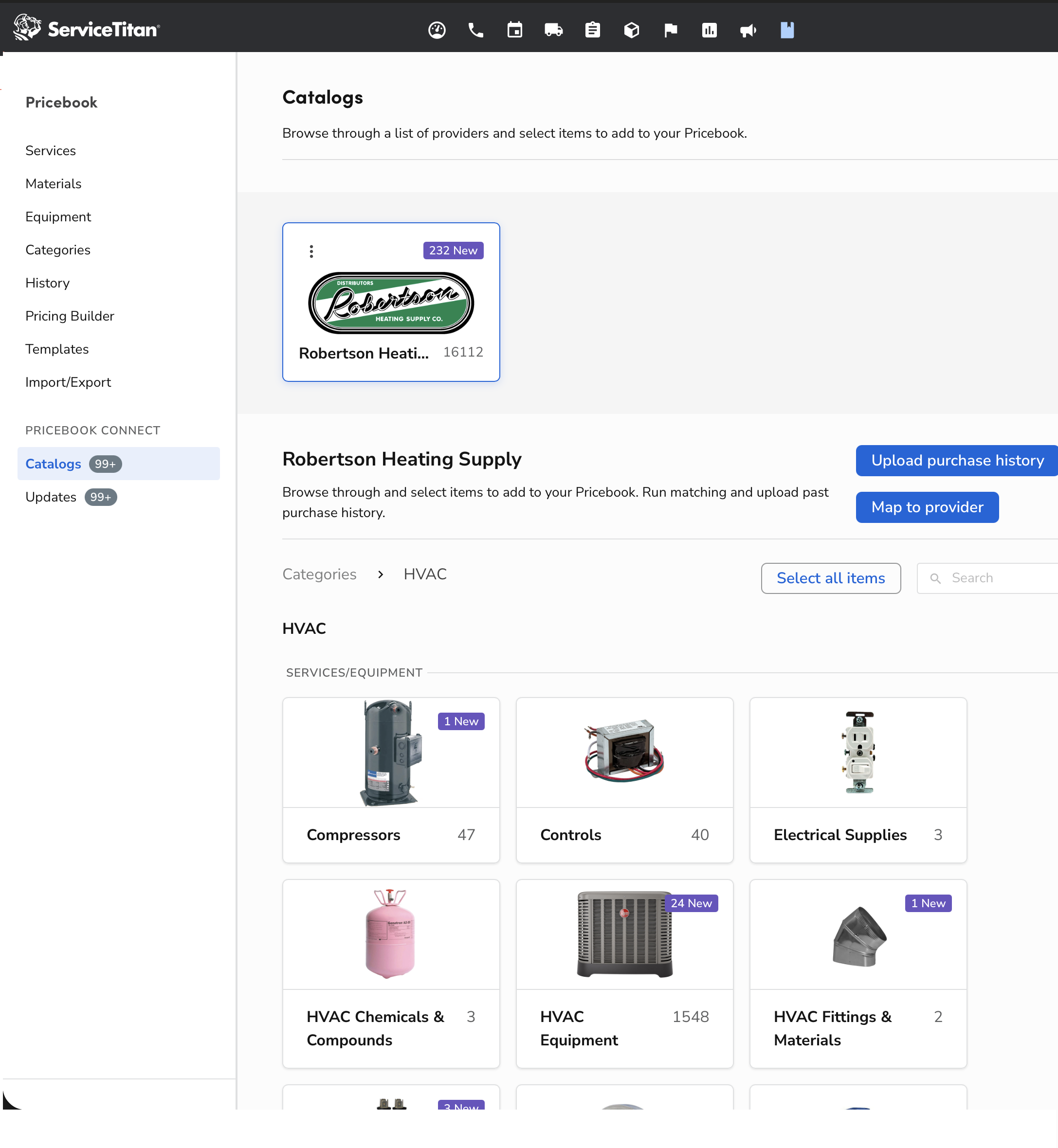1058x1148 pixels.
Task: Click the Categories breadcrumb link
Action: click(x=319, y=574)
